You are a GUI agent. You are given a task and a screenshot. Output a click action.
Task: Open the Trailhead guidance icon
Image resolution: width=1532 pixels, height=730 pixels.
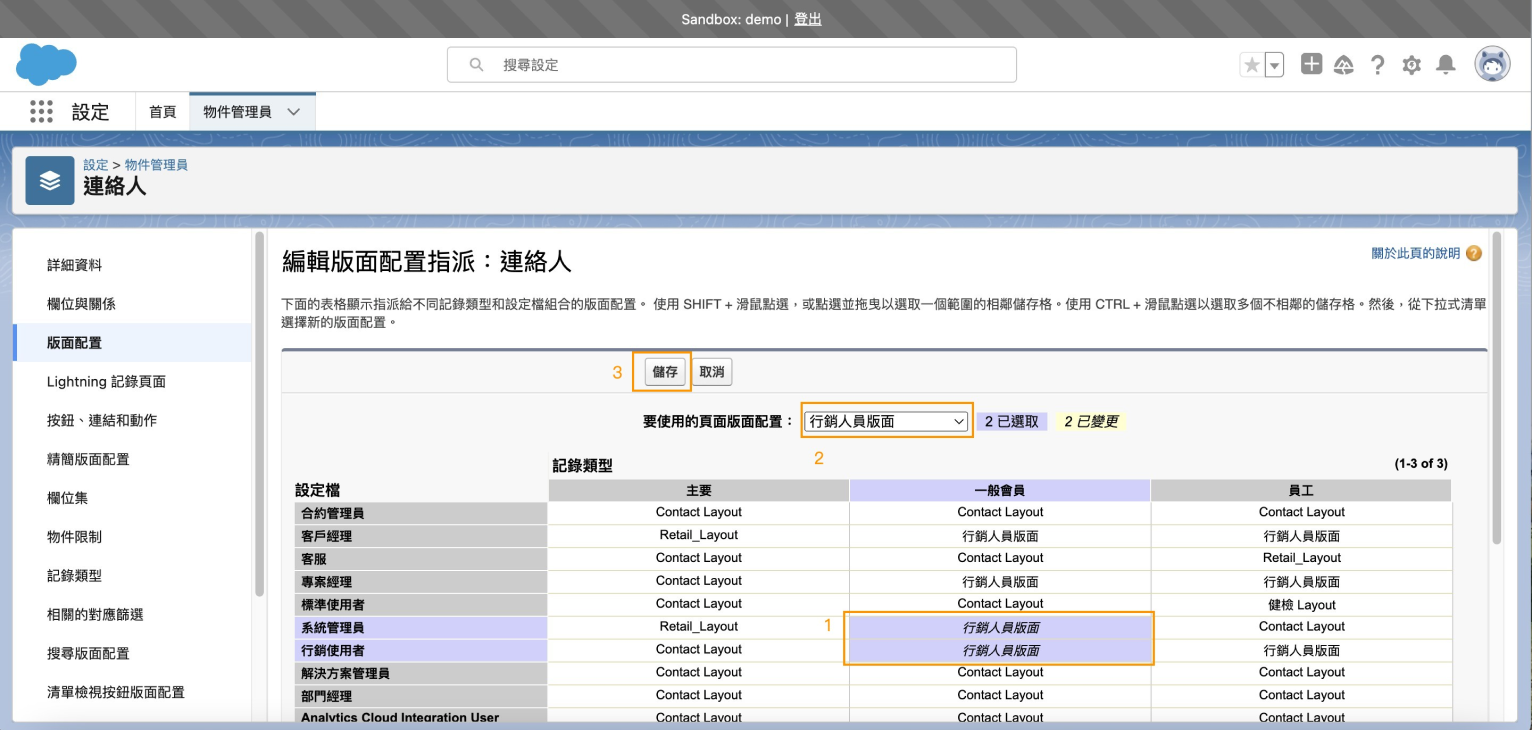(x=1344, y=65)
